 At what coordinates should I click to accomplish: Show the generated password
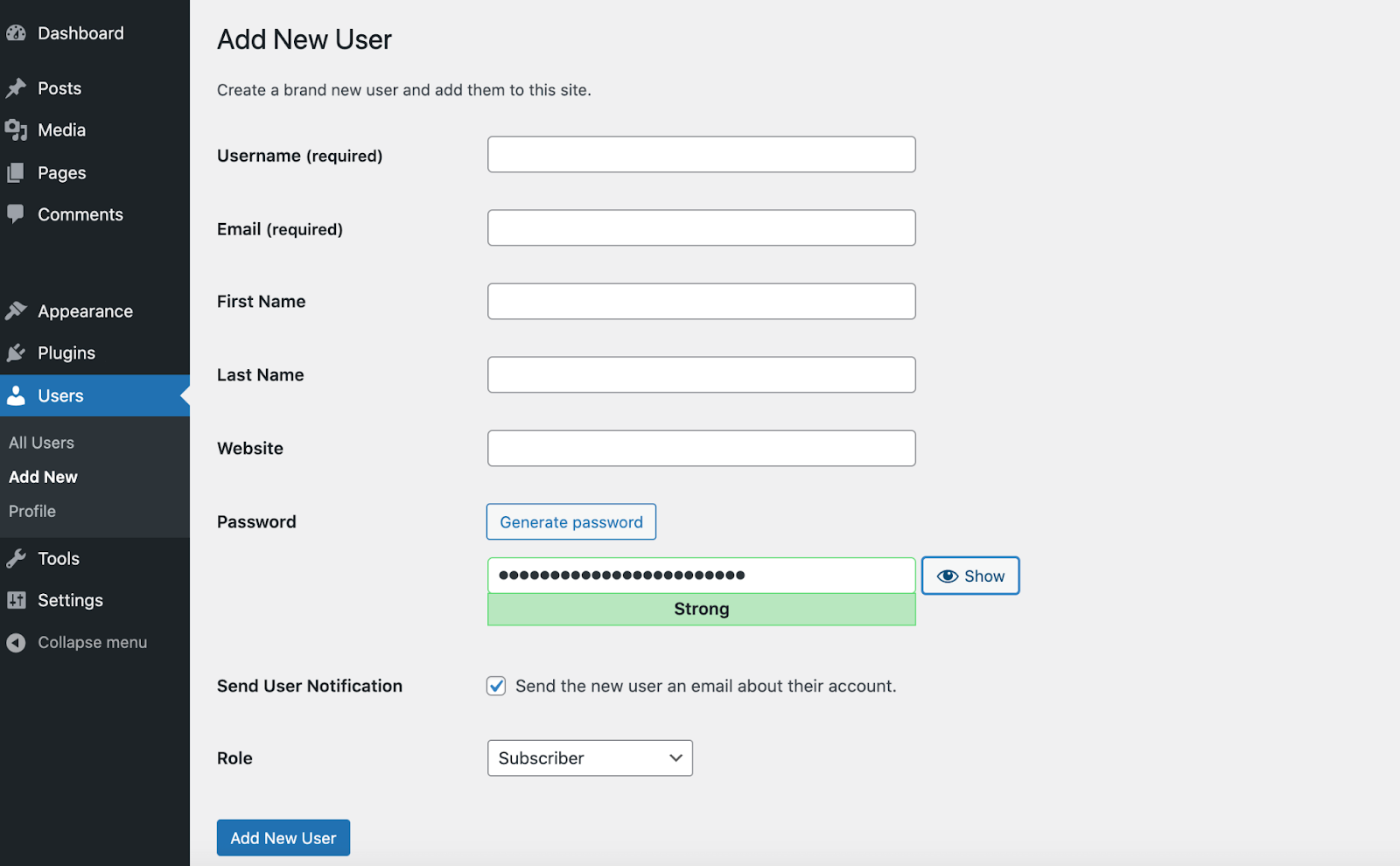coord(969,575)
